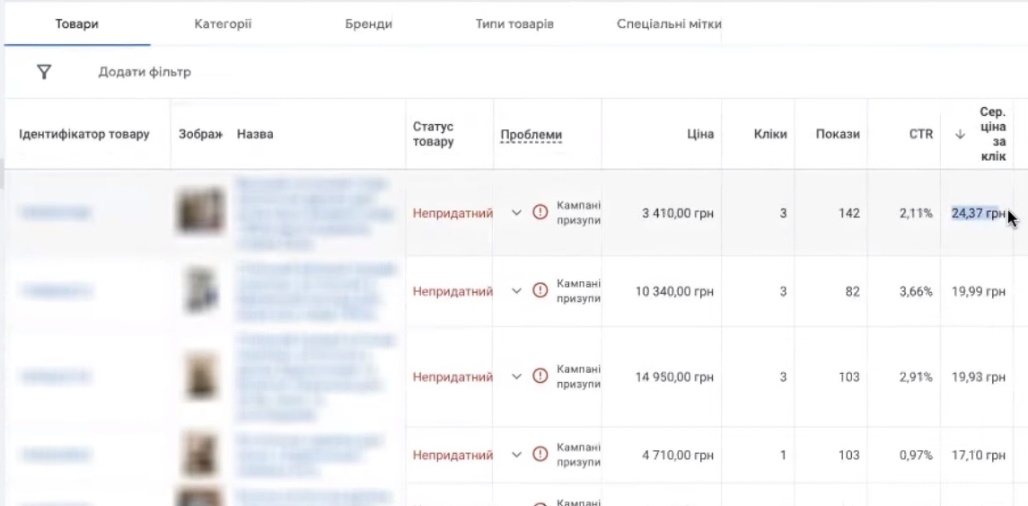Click the warning icon in 10 340,00 грн row

[540, 291]
